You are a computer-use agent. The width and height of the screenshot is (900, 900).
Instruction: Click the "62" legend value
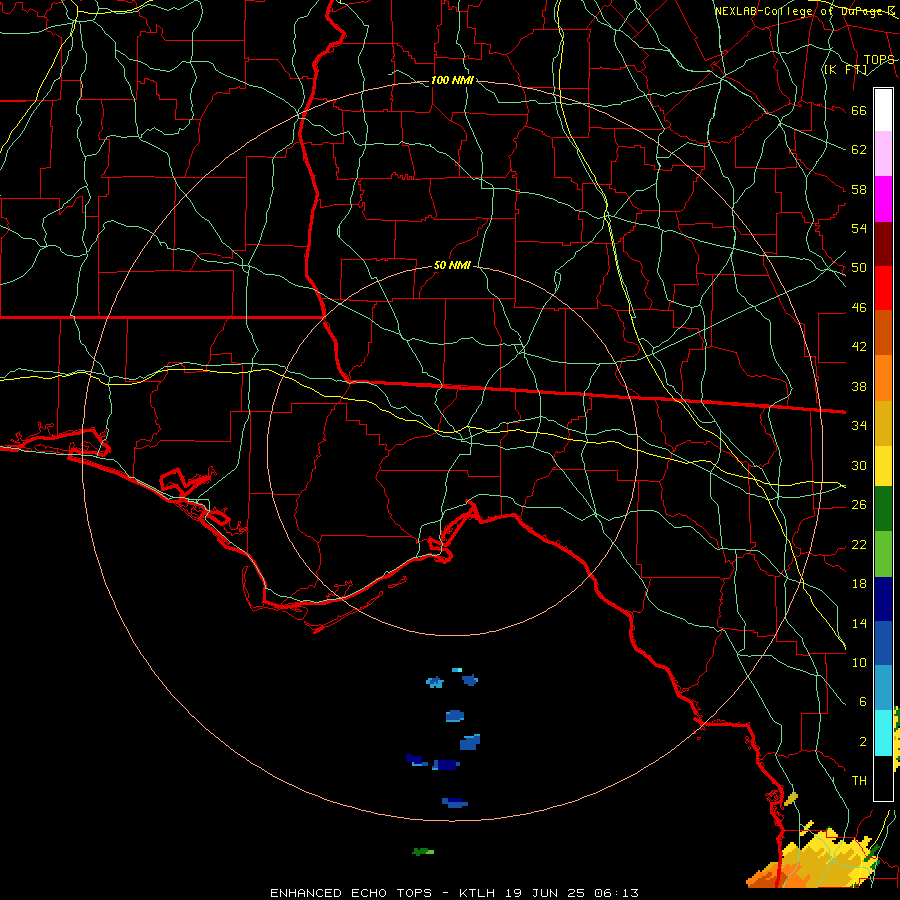(859, 150)
